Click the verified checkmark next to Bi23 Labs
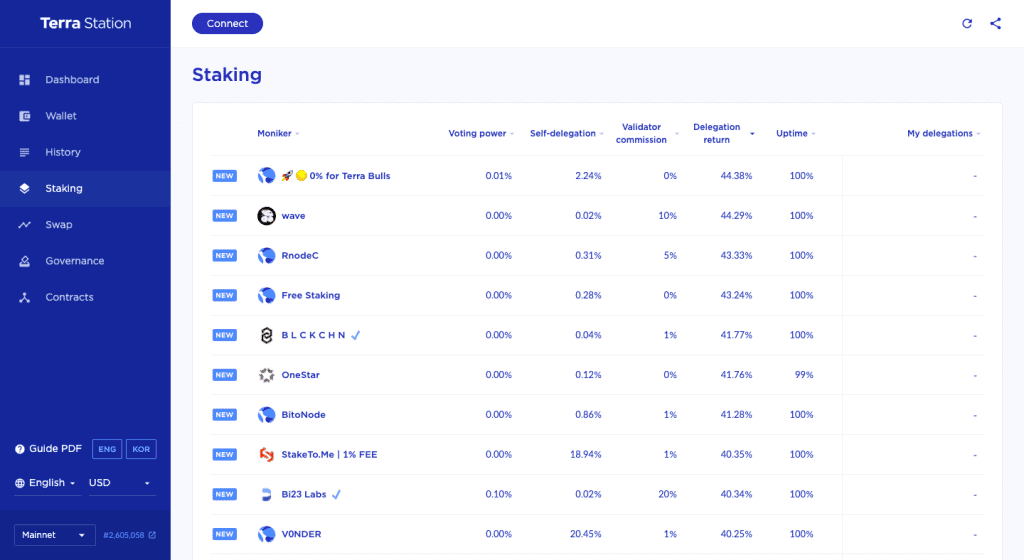The width and height of the screenshot is (1024, 560). click(336, 494)
